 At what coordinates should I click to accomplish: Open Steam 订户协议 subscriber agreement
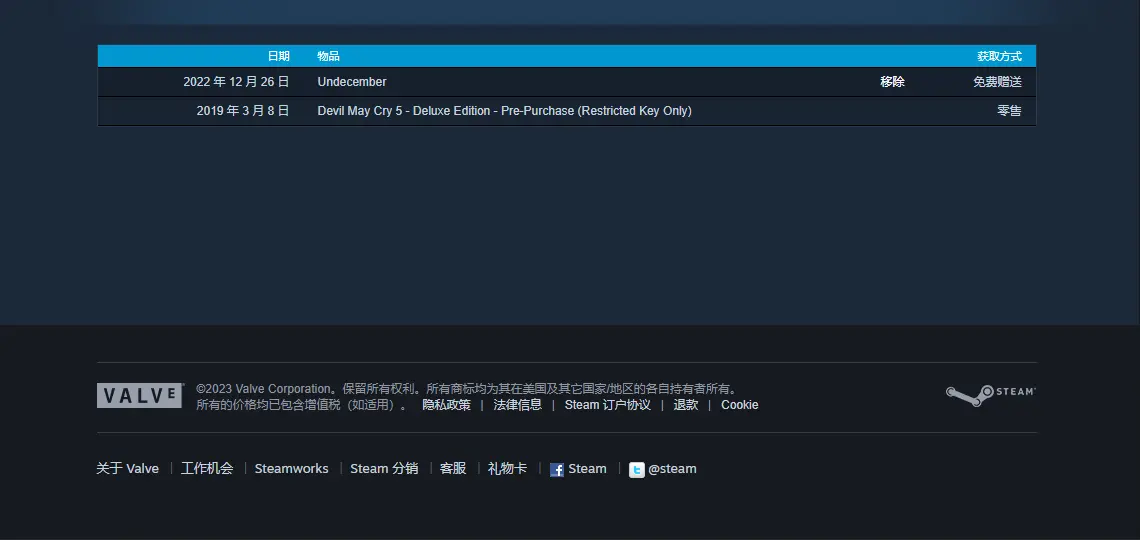tap(607, 405)
